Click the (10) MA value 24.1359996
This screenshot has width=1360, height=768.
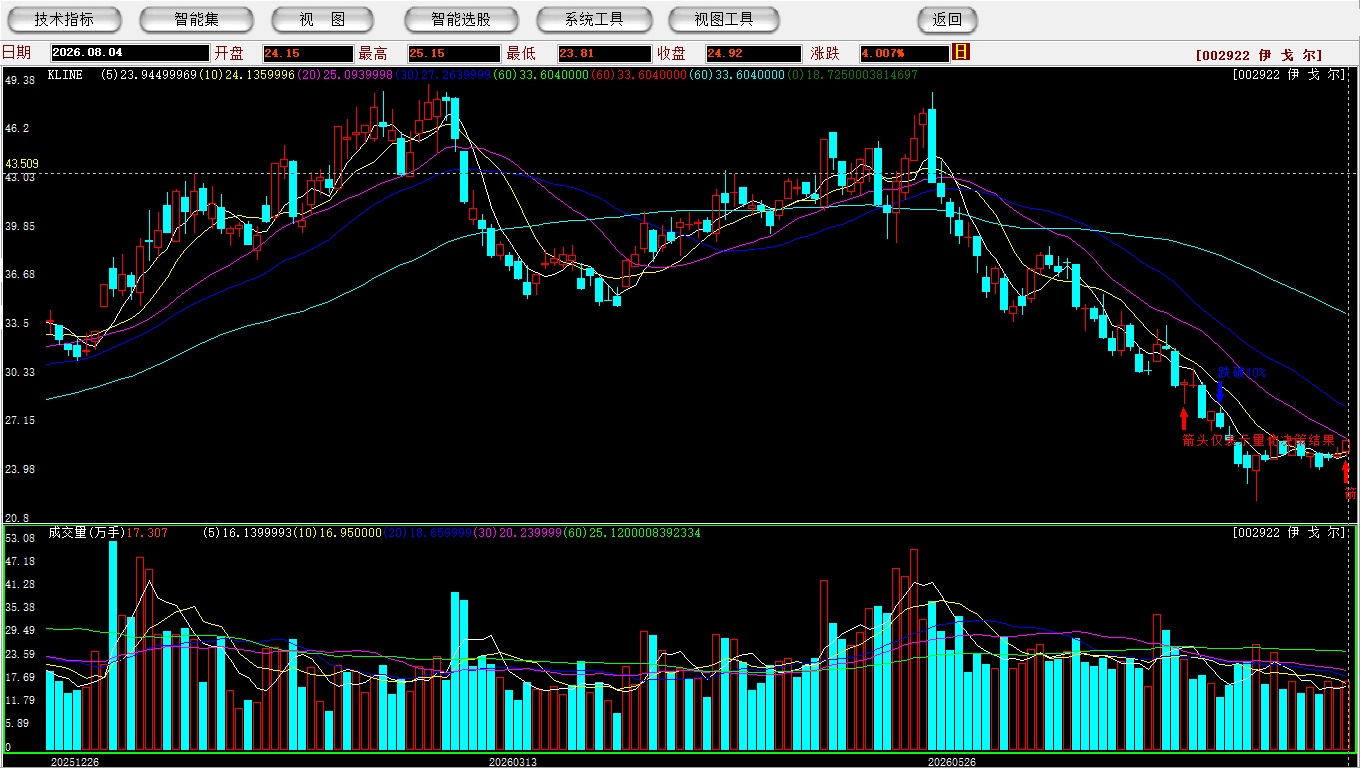point(247,75)
